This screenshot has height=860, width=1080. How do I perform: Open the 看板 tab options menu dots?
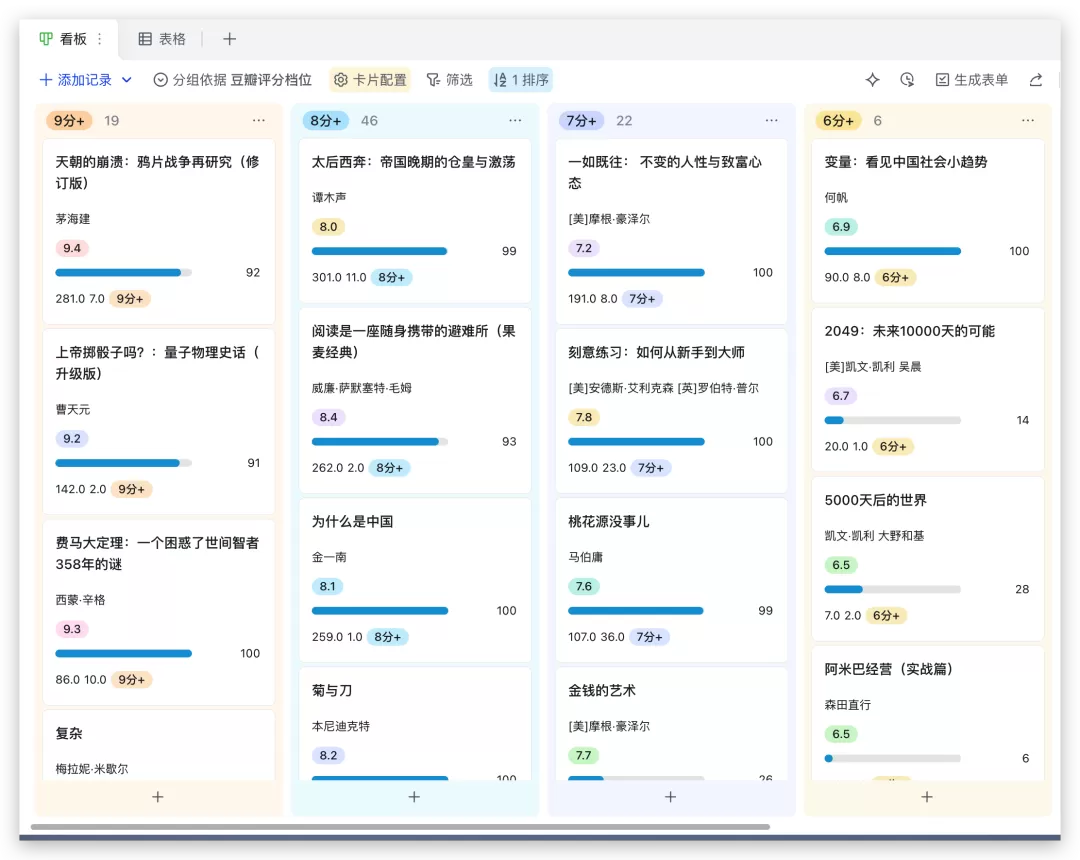(100, 39)
